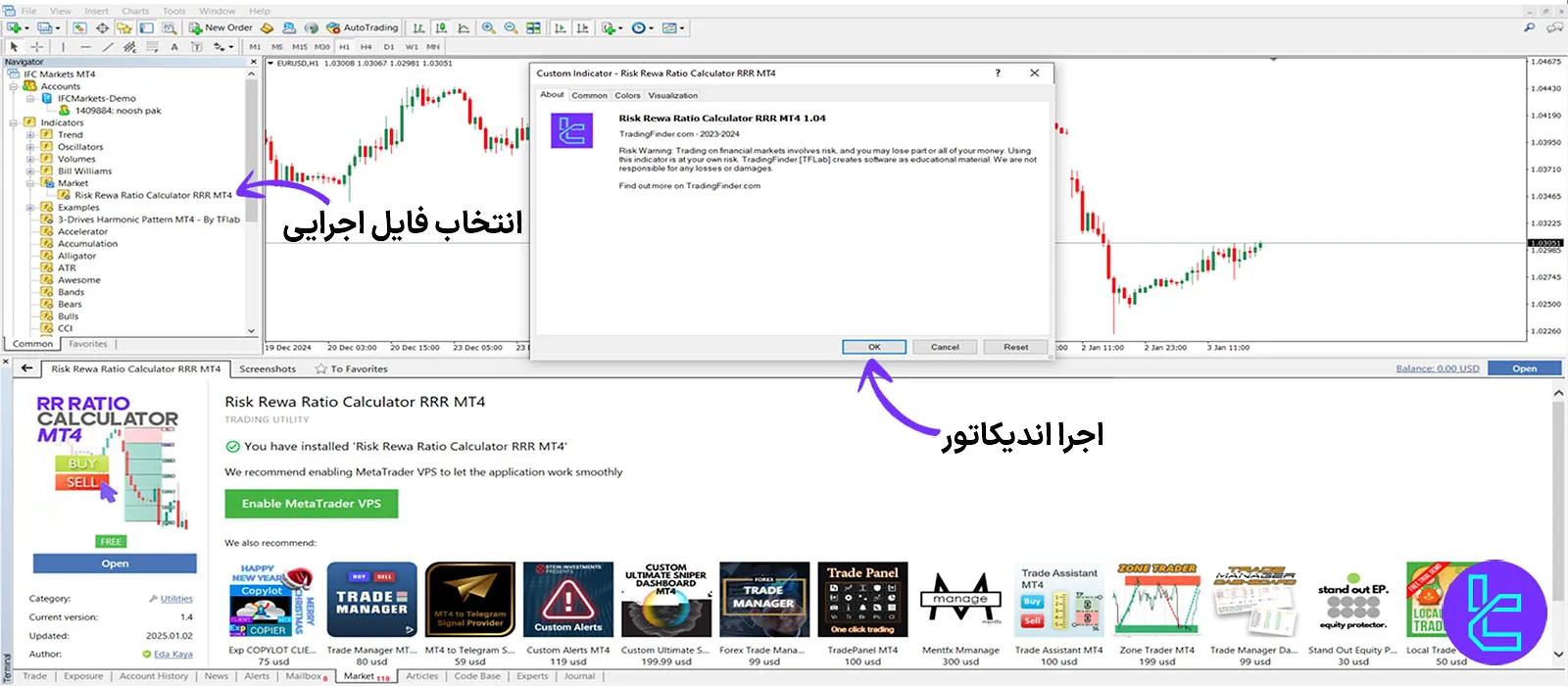1568x686 pixels.
Task: Open the new chart dropdown arrow
Action: click(26, 28)
